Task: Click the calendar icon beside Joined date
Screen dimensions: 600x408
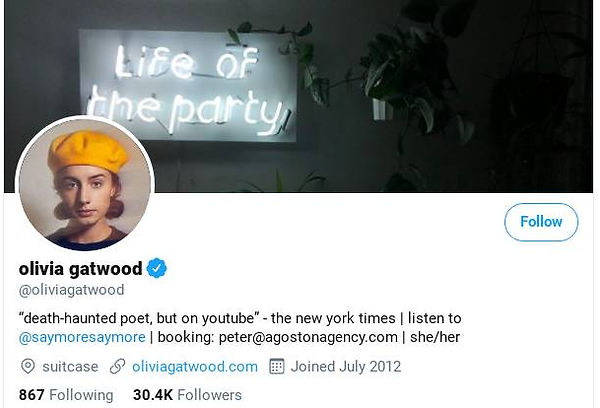Action: [x=277, y=366]
